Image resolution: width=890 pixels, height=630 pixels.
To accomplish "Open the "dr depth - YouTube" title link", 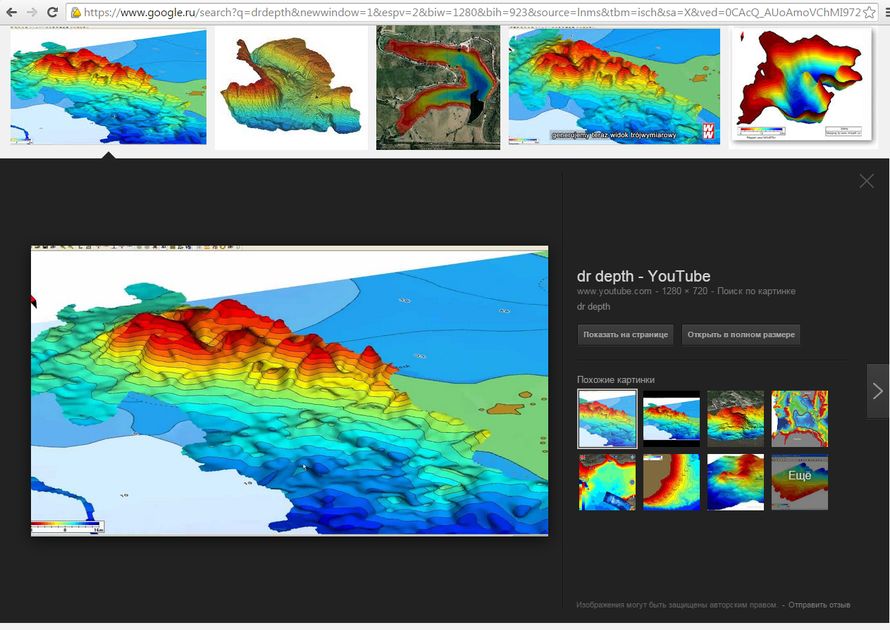I will pyautogui.click(x=643, y=276).
